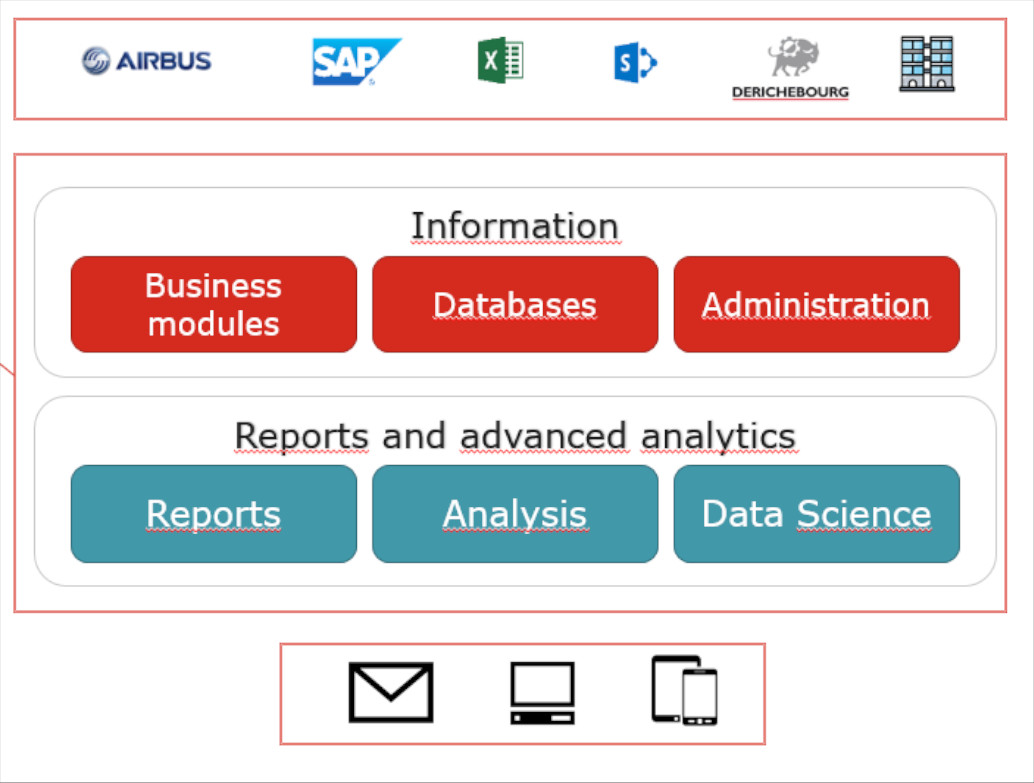Click the AIRBUS wordmark text

(x=164, y=62)
